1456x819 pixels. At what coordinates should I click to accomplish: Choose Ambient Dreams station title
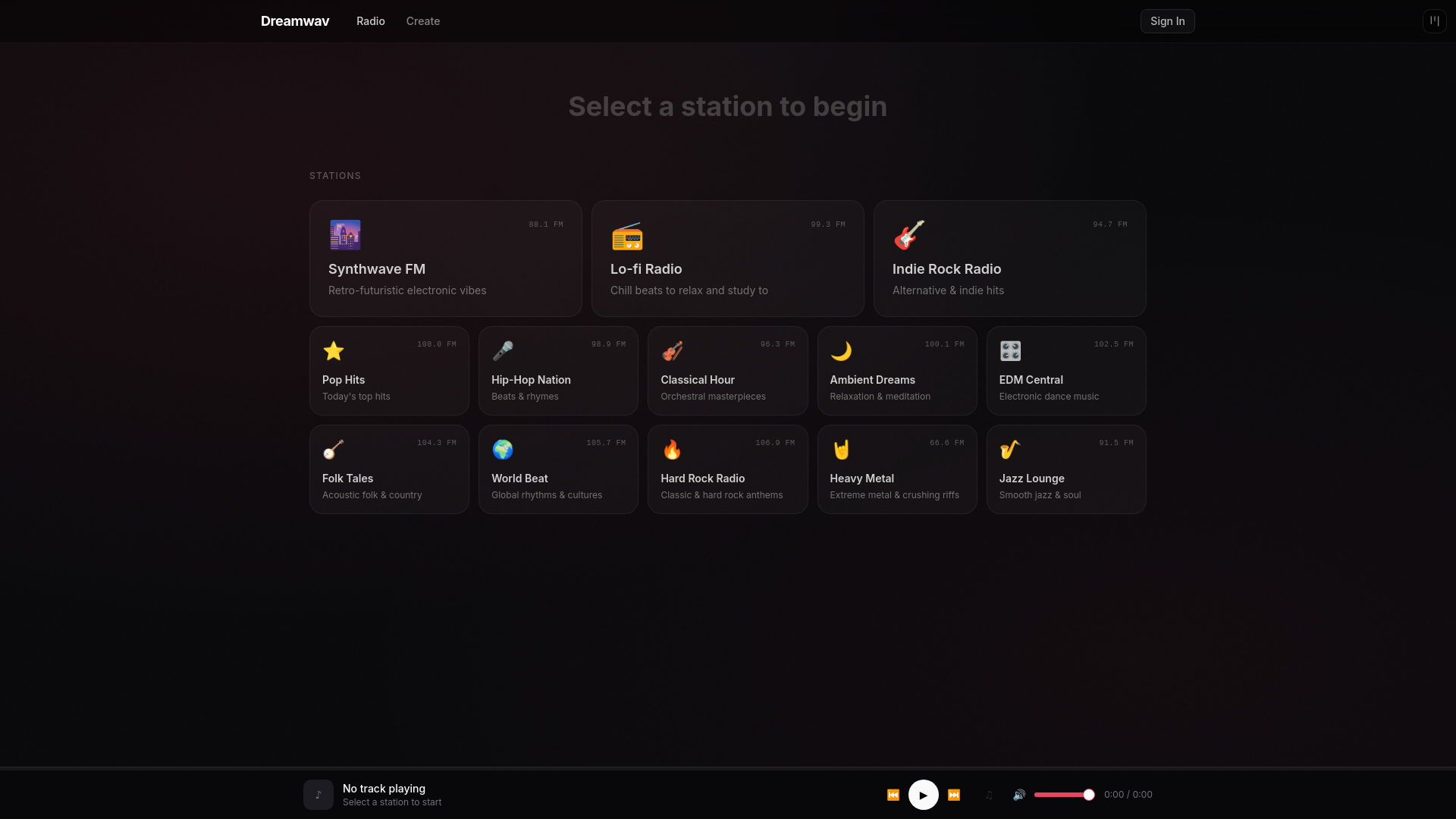click(873, 380)
